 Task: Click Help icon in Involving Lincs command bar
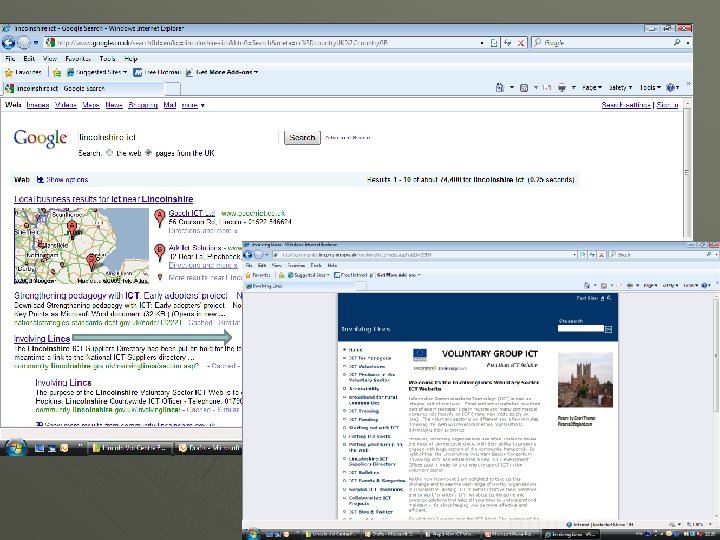[x=705, y=285]
